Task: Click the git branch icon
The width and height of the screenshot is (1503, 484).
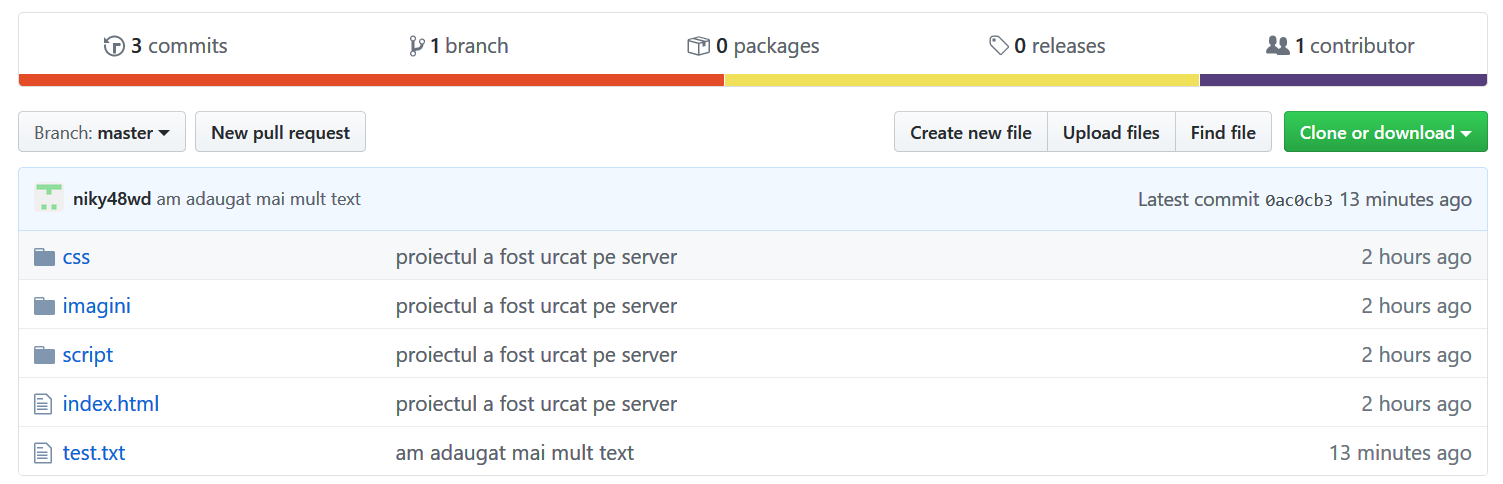Action: [x=417, y=46]
